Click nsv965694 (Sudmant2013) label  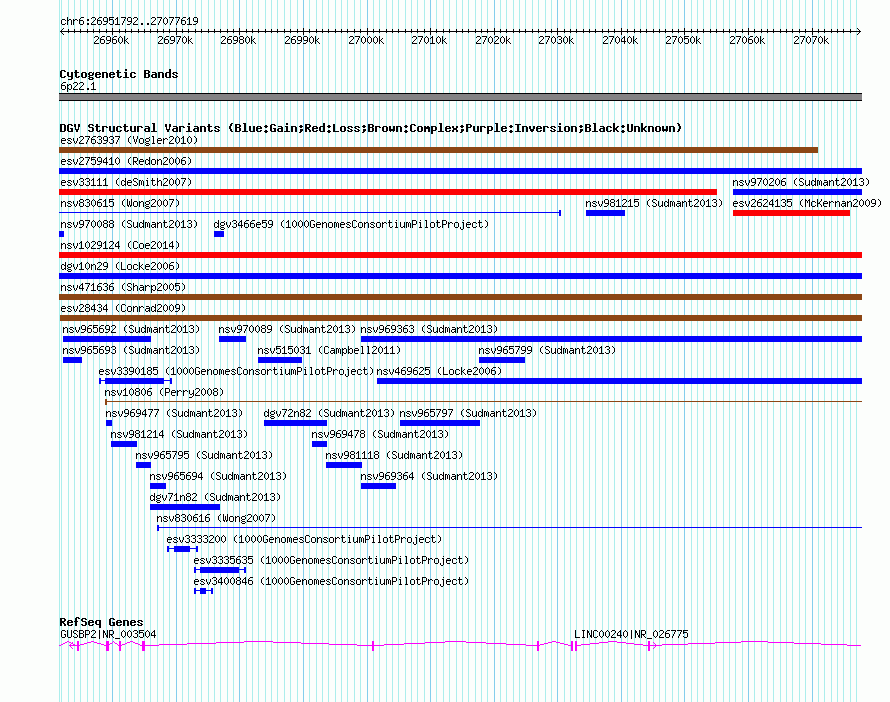click(218, 476)
